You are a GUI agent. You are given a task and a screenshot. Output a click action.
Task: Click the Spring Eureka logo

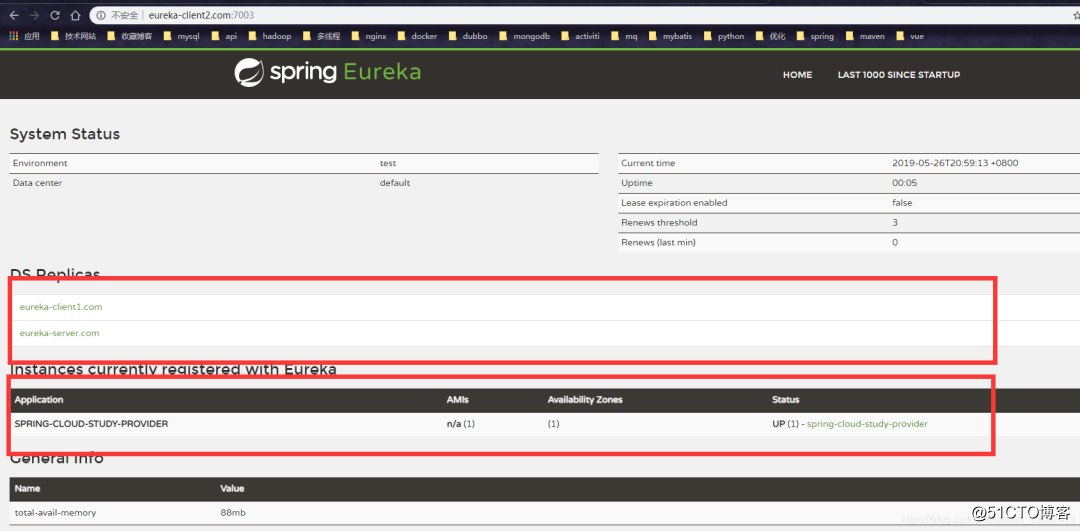(327, 73)
